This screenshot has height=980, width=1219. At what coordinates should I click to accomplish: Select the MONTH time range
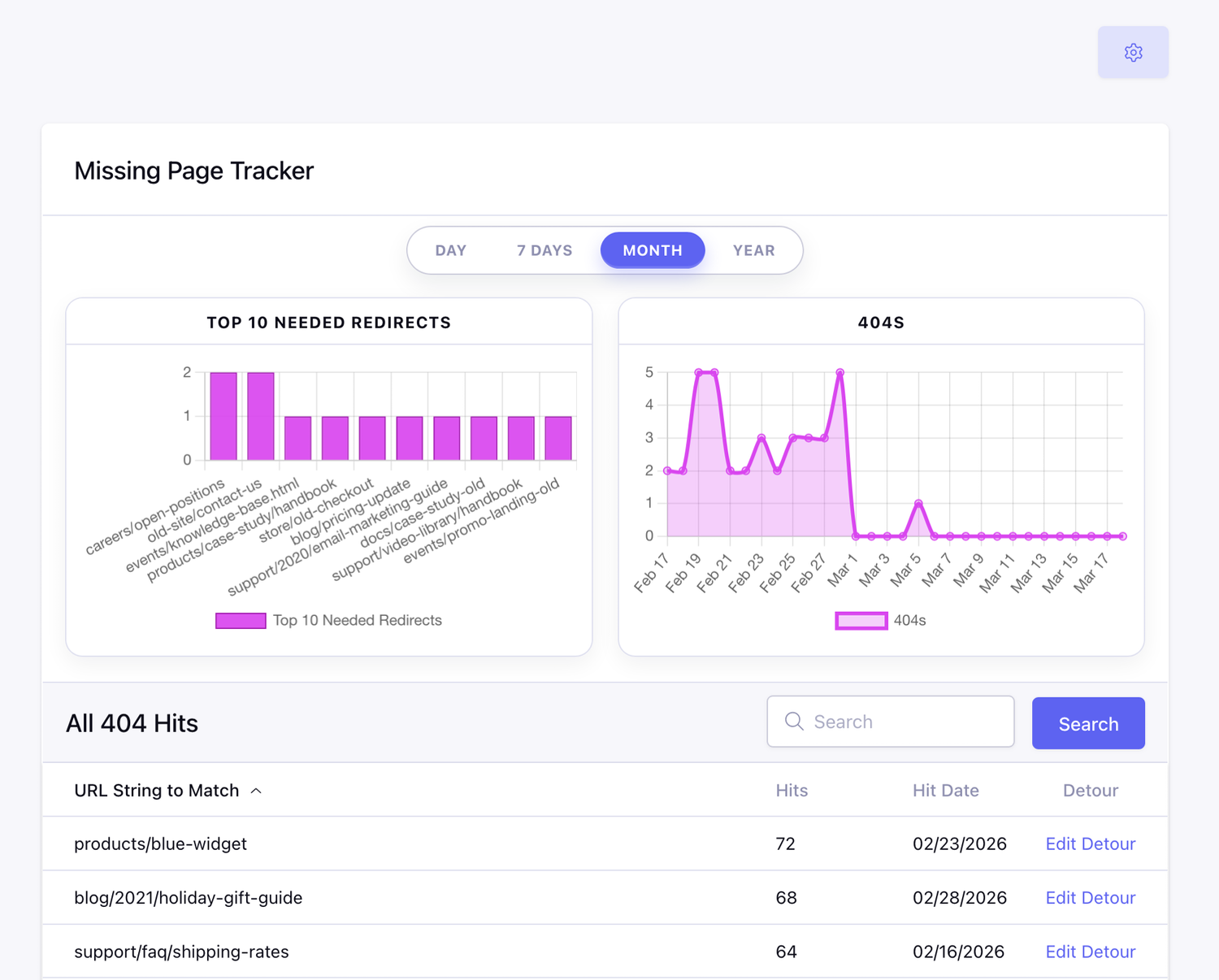point(652,250)
